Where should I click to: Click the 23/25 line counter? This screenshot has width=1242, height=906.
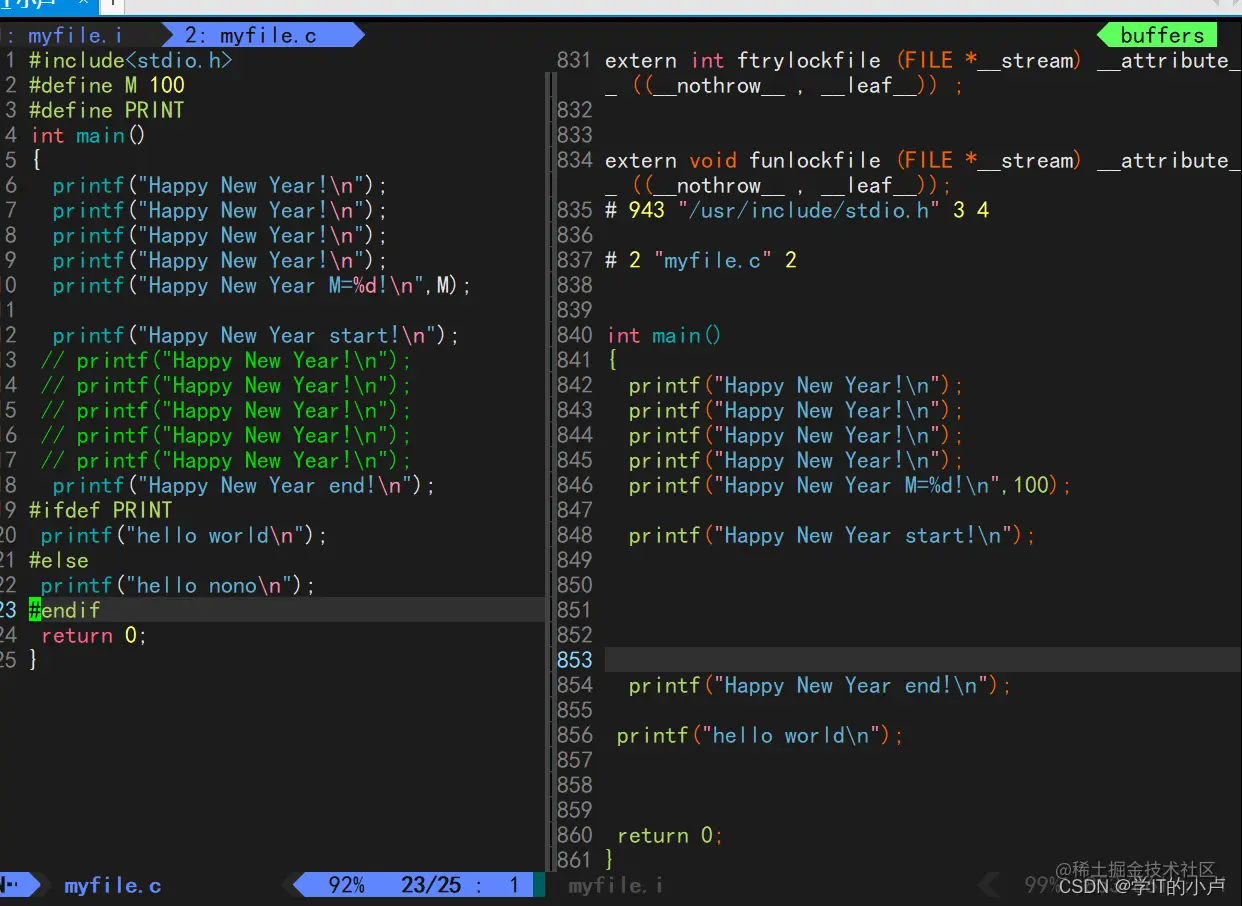point(431,885)
